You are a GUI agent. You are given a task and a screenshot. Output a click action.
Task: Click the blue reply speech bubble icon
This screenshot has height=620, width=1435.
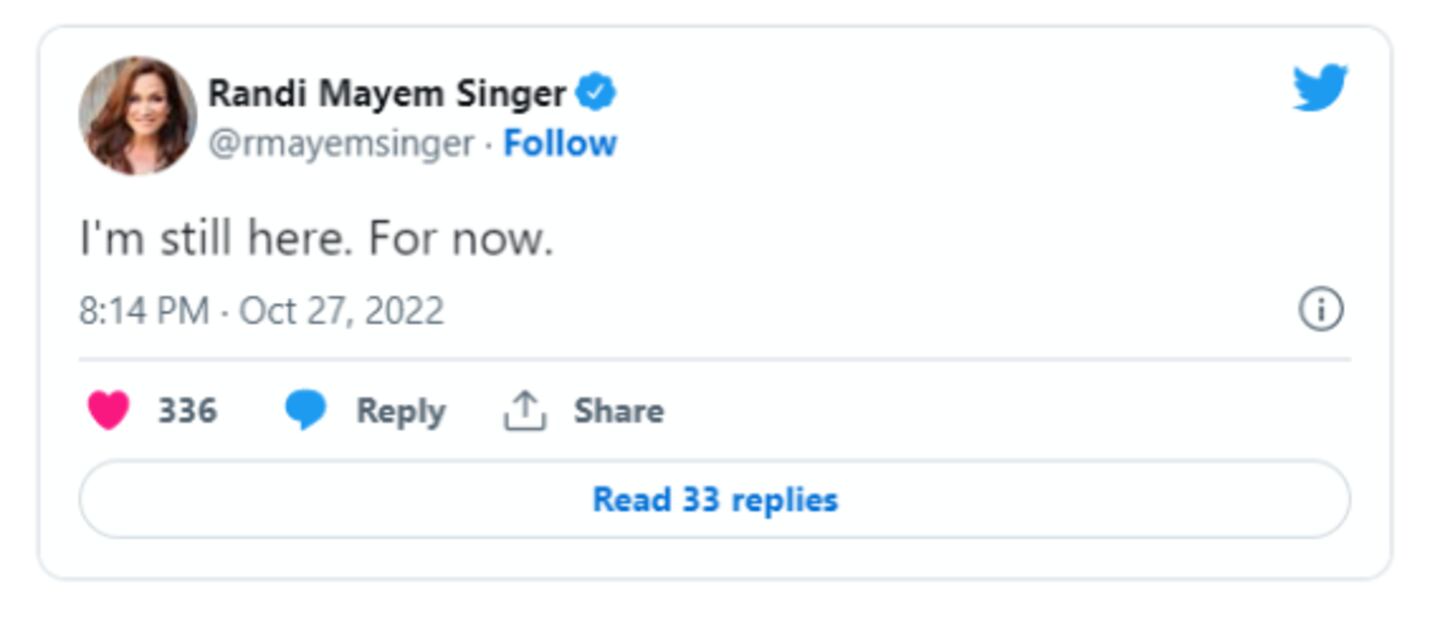(x=305, y=410)
